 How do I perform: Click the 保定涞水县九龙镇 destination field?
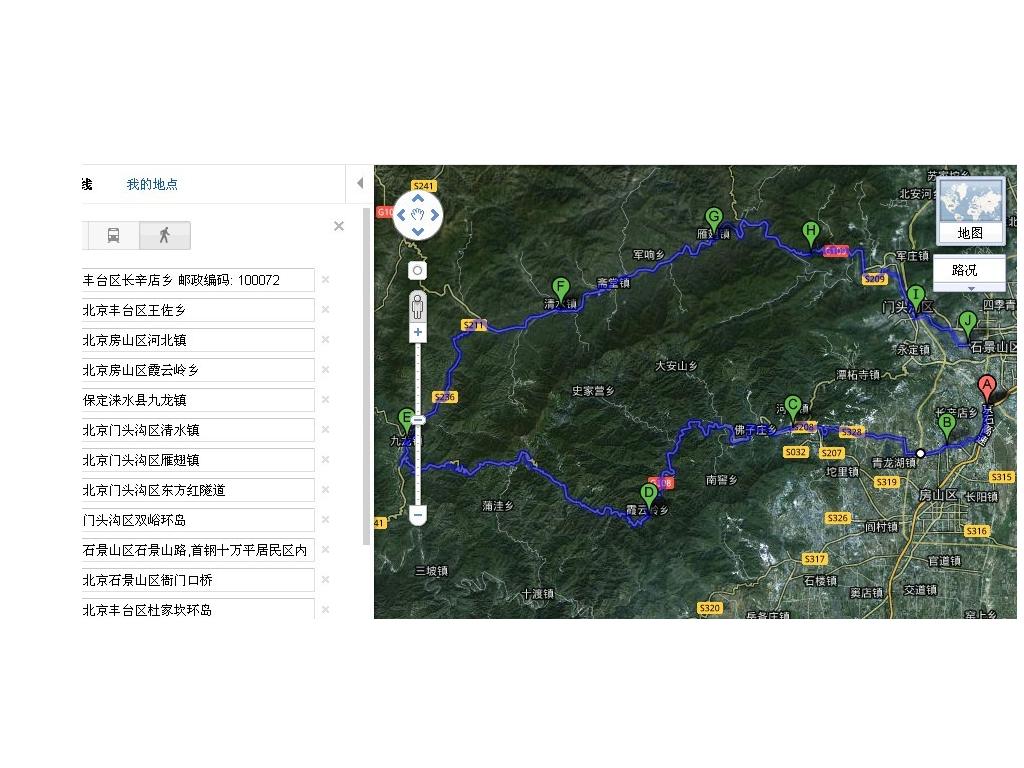(197, 400)
